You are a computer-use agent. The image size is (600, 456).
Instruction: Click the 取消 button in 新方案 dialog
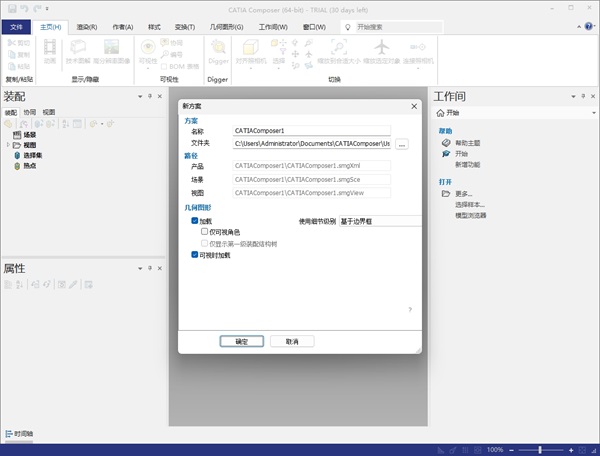coord(292,341)
